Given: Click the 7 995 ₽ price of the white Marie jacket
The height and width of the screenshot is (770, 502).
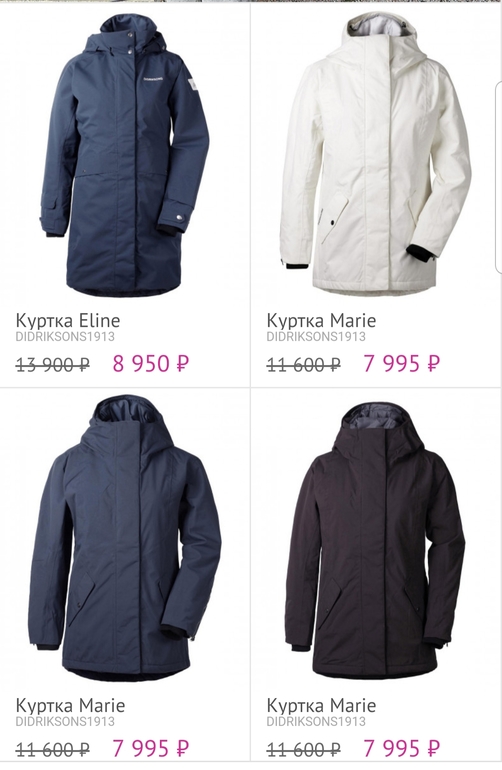Looking at the screenshot, I should point(402,364).
